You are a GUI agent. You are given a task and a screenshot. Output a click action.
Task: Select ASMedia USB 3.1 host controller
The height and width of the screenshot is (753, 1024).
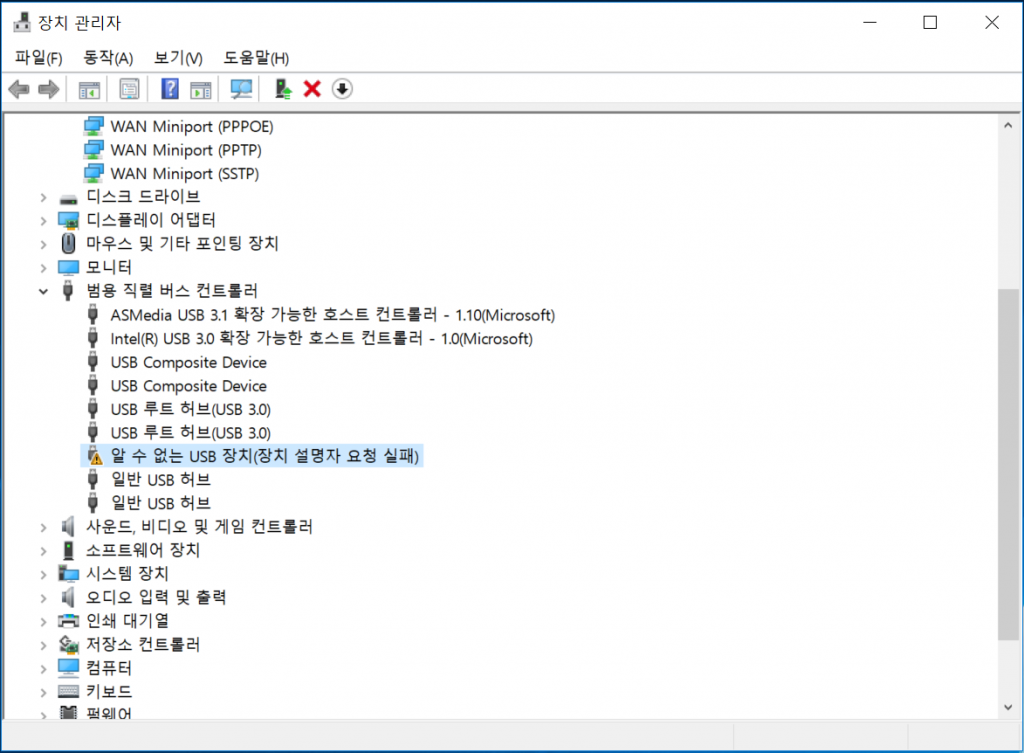point(332,315)
